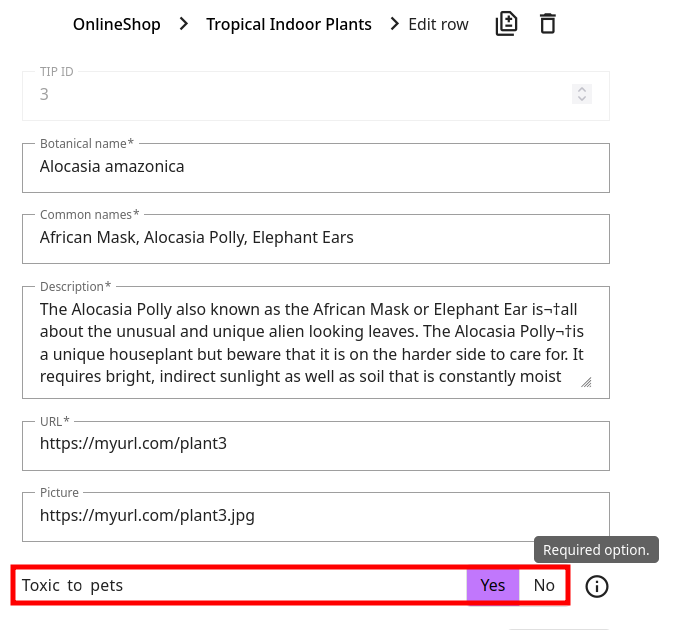Select Yes for Toxic to pets

coord(493,586)
